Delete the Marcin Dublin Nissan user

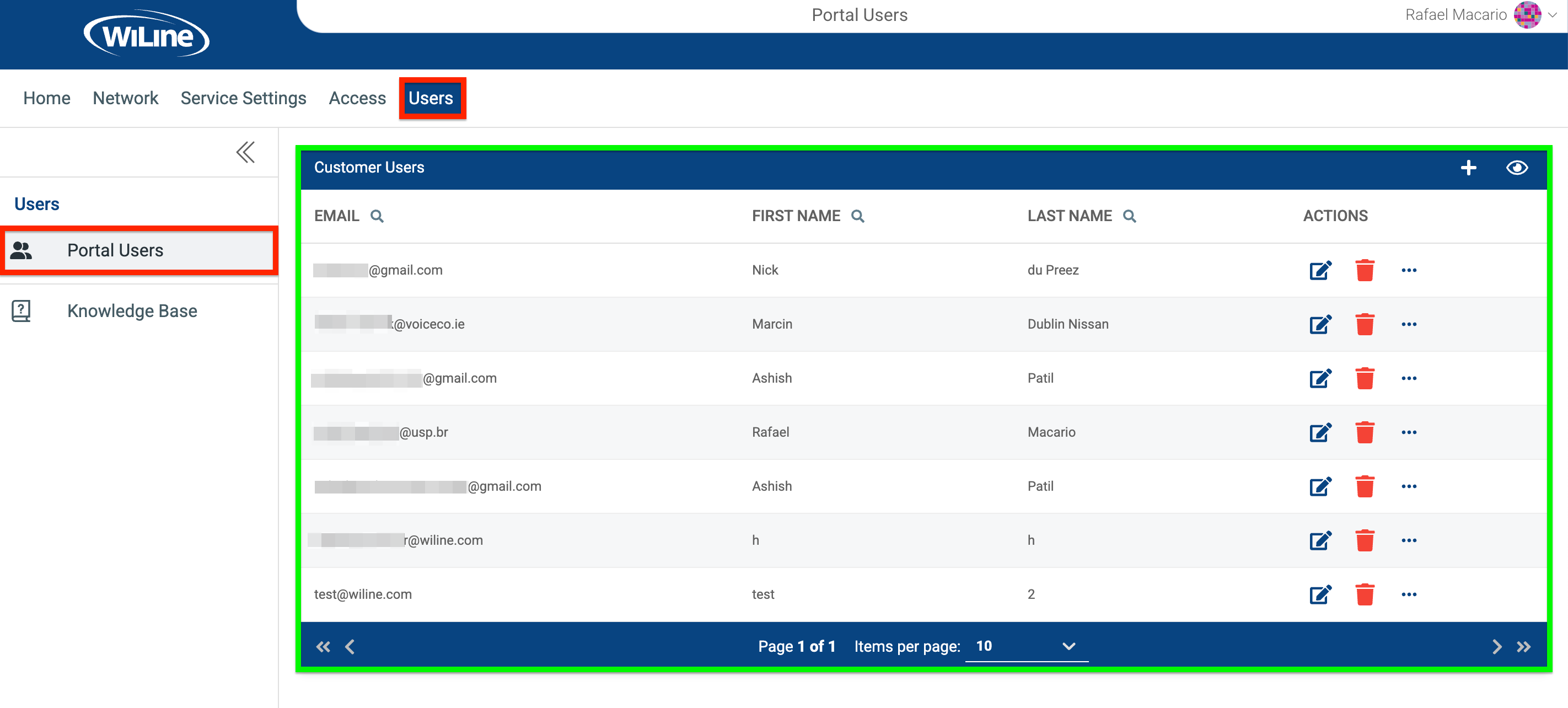coord(1365,324)
